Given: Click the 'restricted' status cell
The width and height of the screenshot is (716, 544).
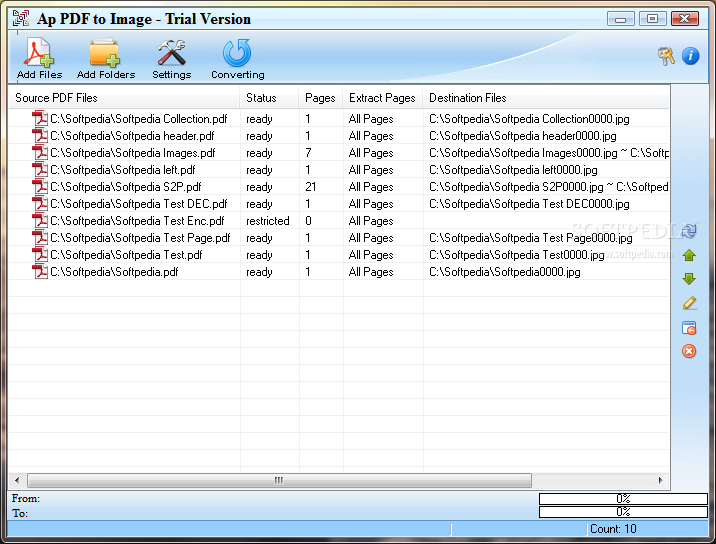Looking at the screenshot, I should click(268, 221).
